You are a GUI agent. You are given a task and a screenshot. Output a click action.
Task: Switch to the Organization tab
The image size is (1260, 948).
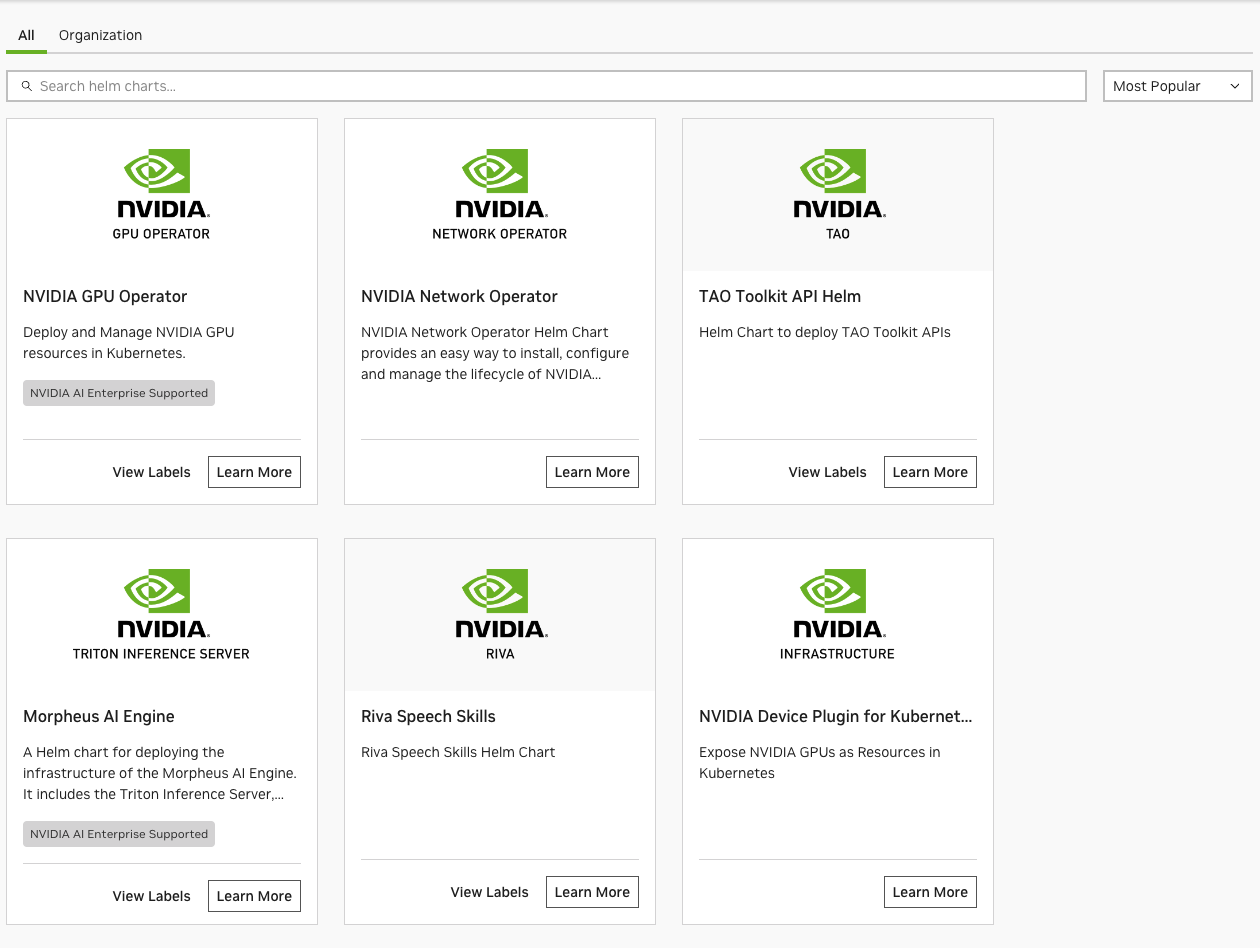click(x=100, y=35)
